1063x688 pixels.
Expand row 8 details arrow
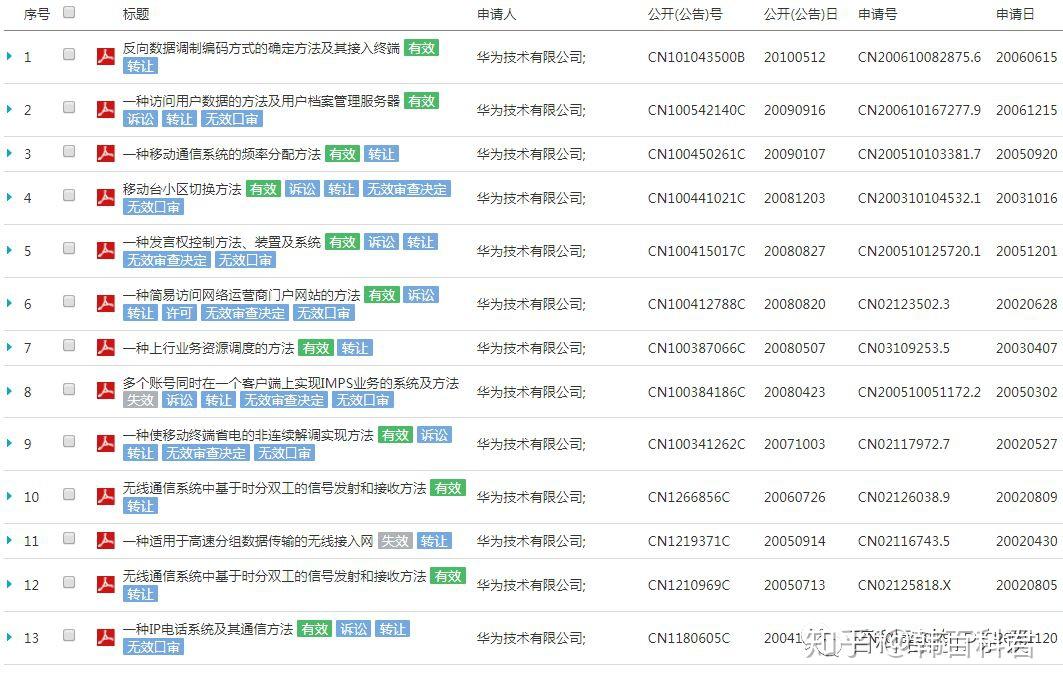pyautogui.click(x=9, y=391)
